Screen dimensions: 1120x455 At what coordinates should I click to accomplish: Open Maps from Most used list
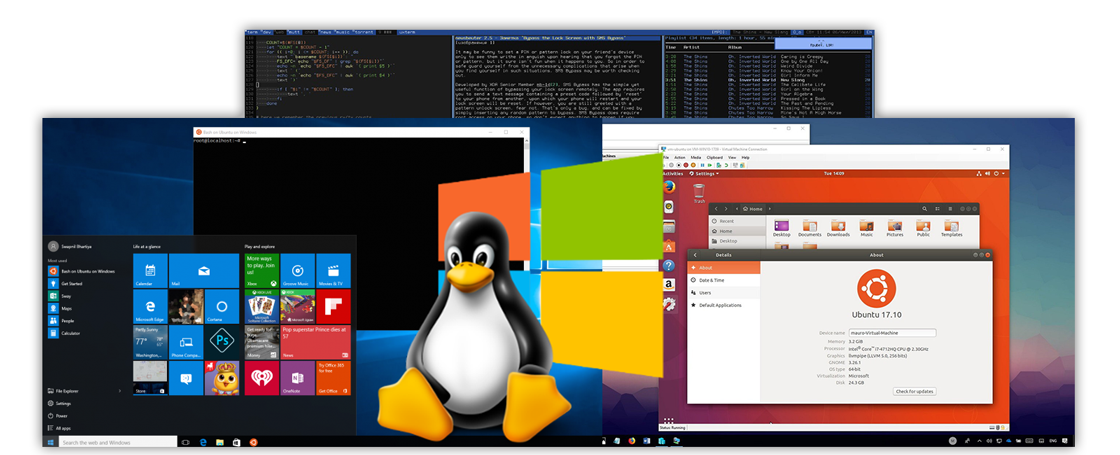60,309
